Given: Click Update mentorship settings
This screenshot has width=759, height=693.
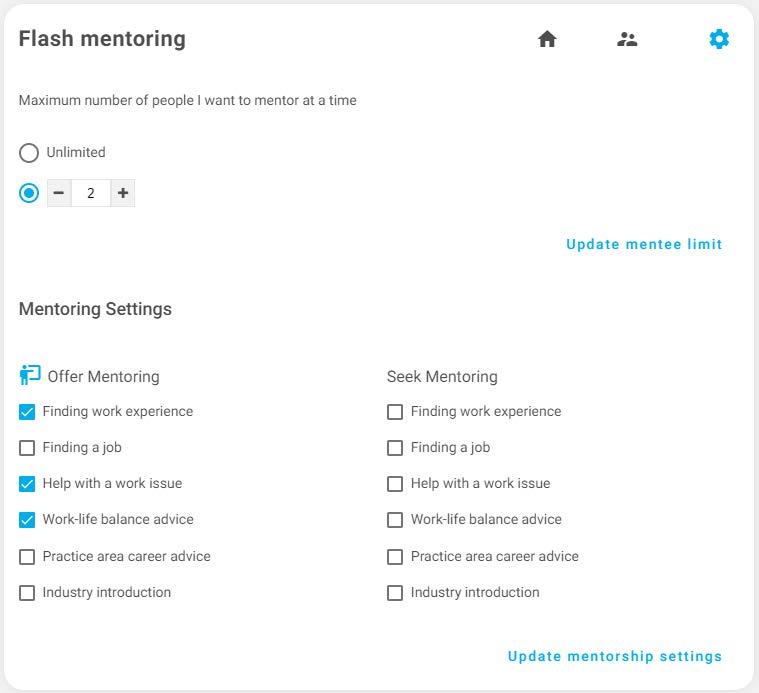Looking at the screenshot, I should (615, 656).
